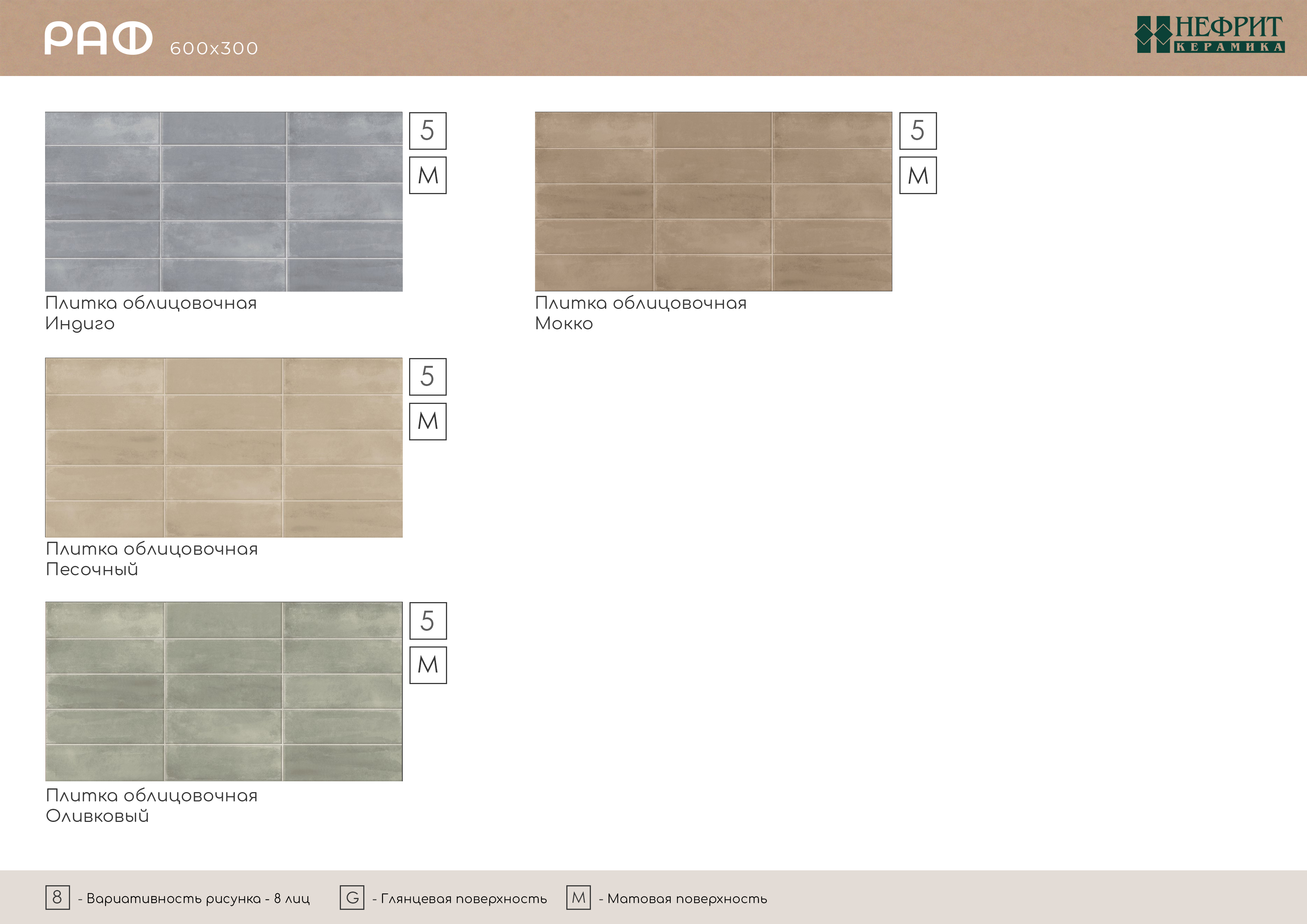The image size is (1307, 924).
Task: Click the Индиго tile name
Action: (x=80, y=323)
